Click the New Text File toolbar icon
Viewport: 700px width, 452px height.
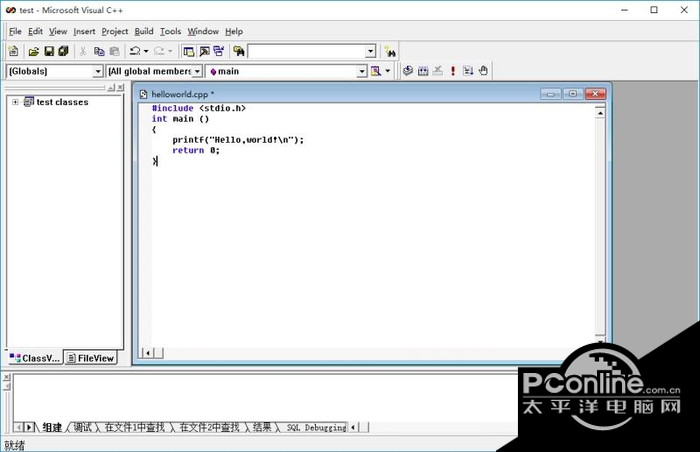(13, 51)
